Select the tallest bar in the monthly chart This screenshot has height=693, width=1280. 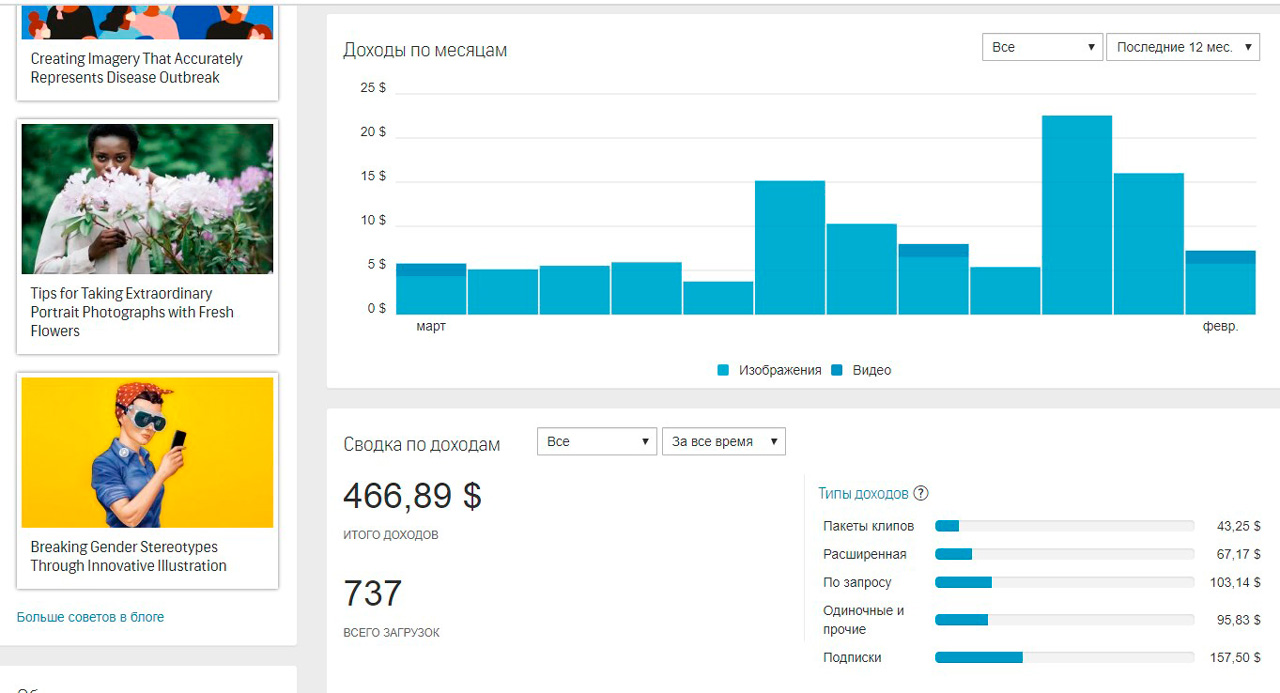[x=1076, y=215]
